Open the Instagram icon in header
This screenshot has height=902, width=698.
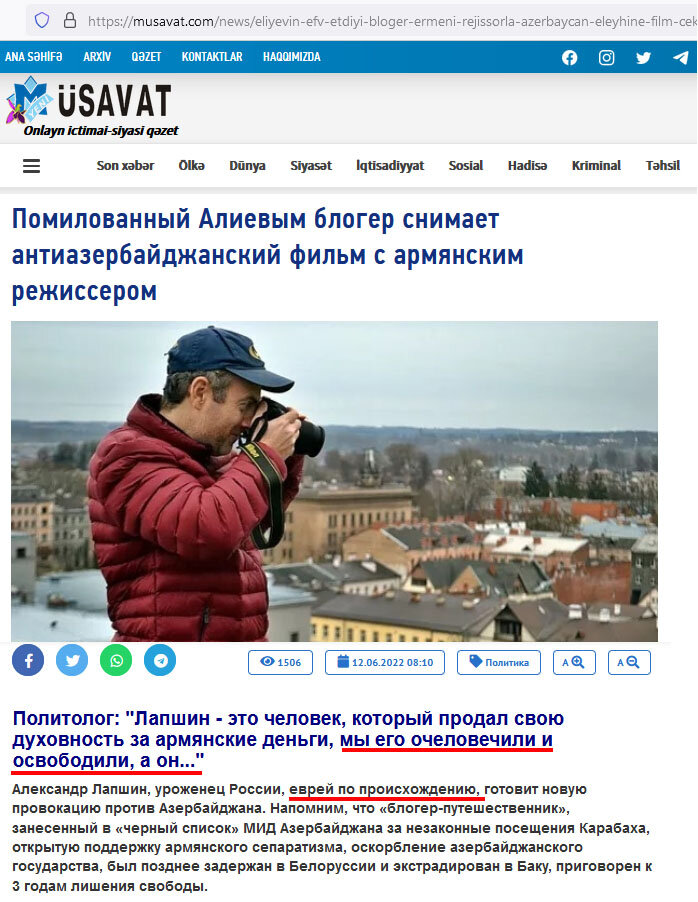coord(607,58)
